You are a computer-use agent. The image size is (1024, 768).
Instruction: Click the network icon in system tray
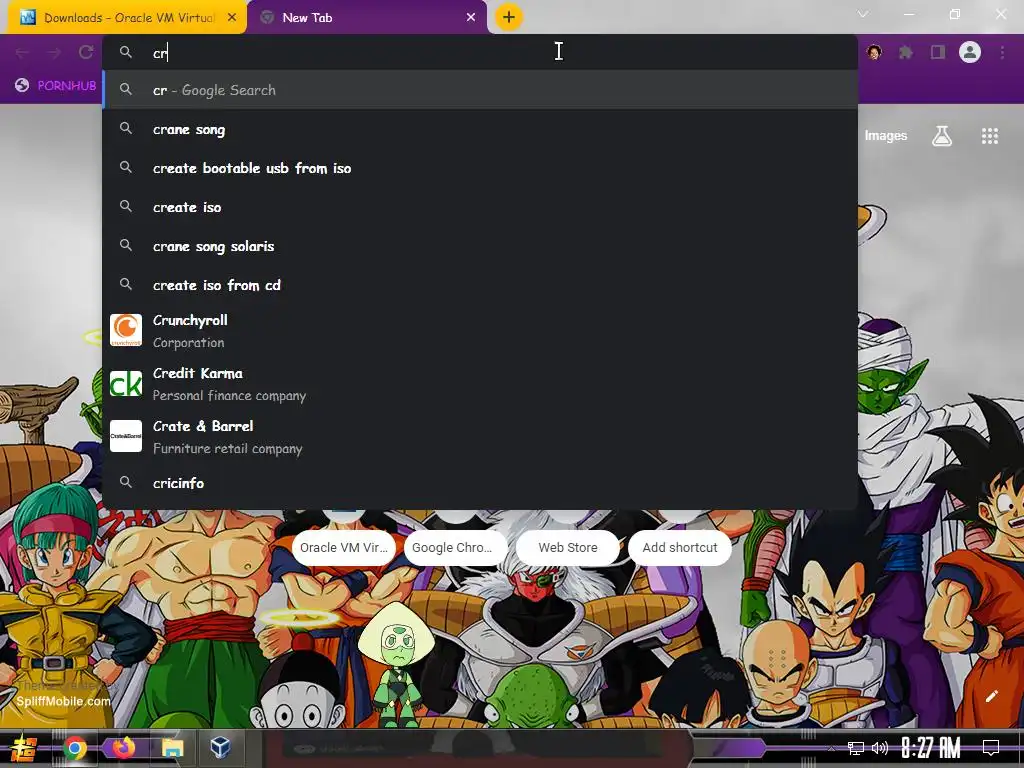[856, 748]
